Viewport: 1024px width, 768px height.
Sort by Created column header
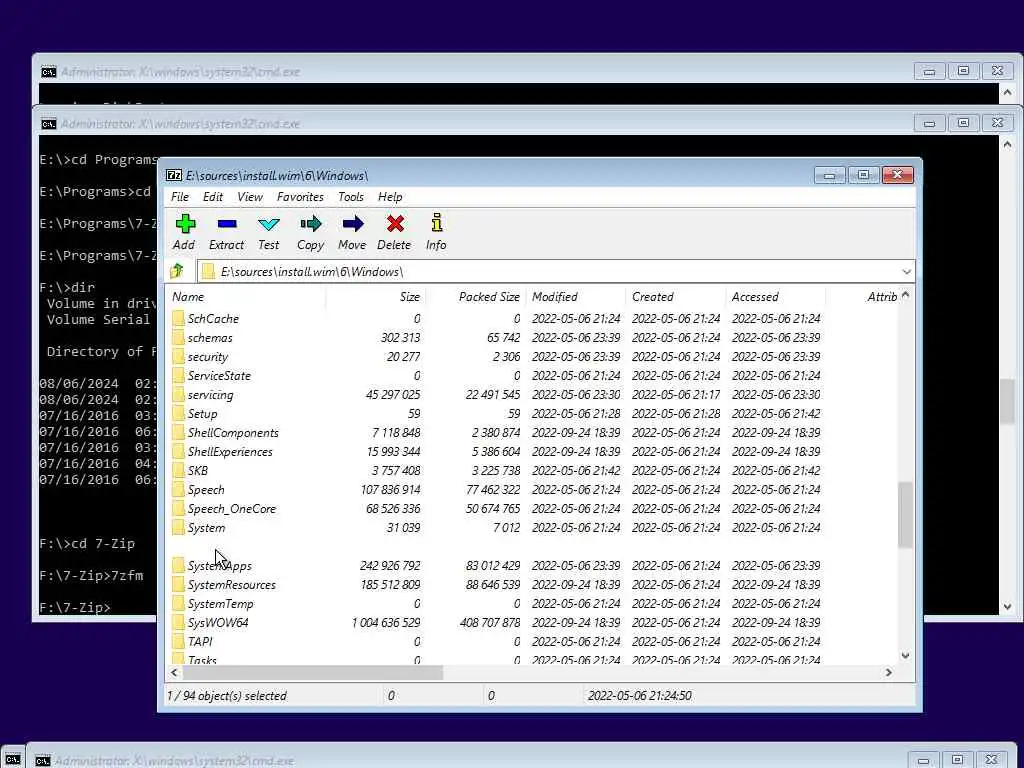pyautogui.click(x=675, y=296)
